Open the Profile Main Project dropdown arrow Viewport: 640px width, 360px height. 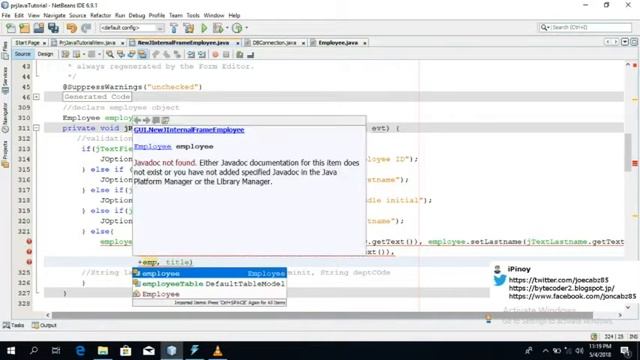(x=246, y=28)
